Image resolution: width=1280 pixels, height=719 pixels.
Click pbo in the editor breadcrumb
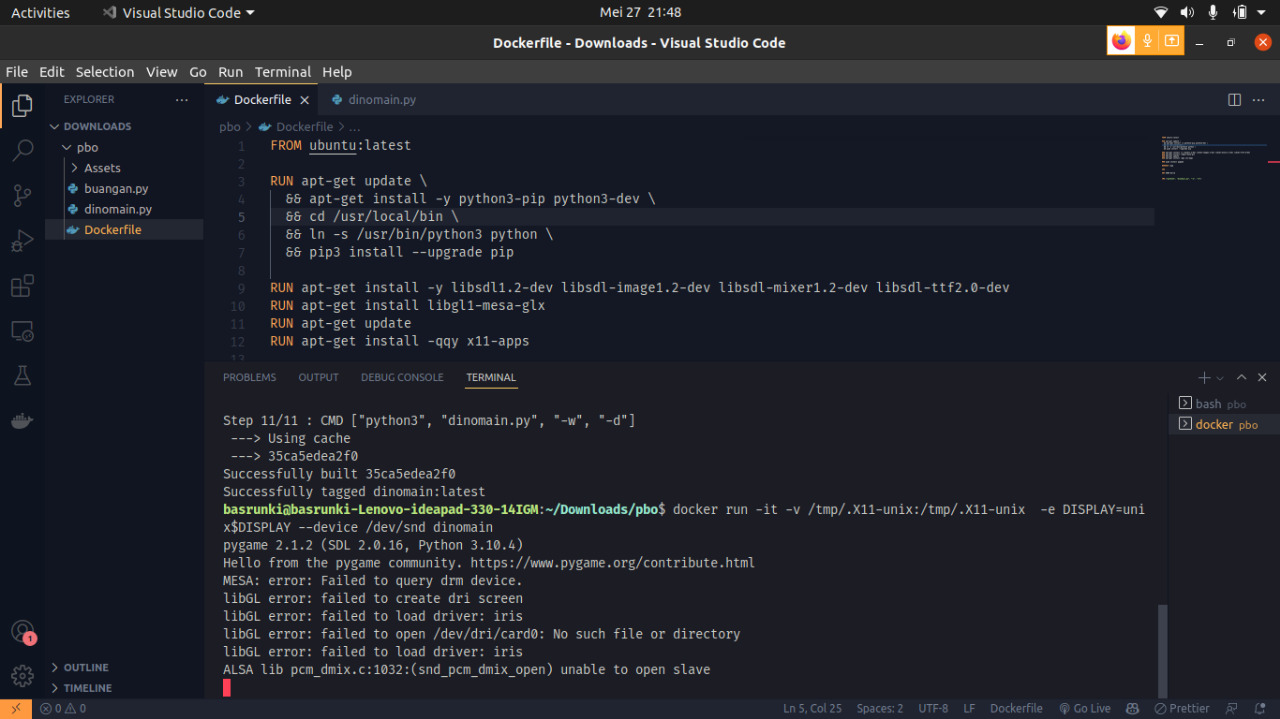pyautogui.click(x=230, y=127)
